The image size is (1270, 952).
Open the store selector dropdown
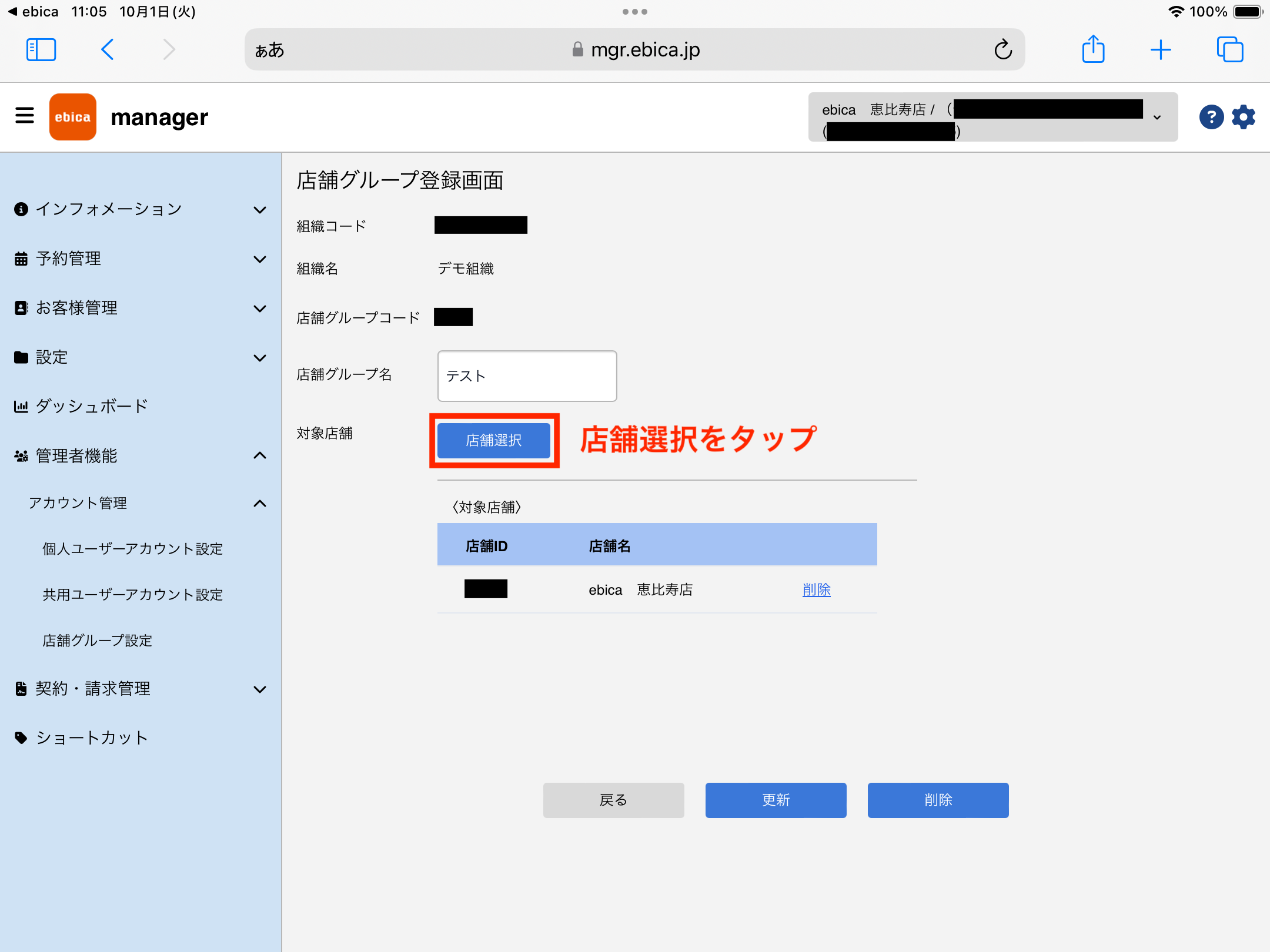coord(993,117)
